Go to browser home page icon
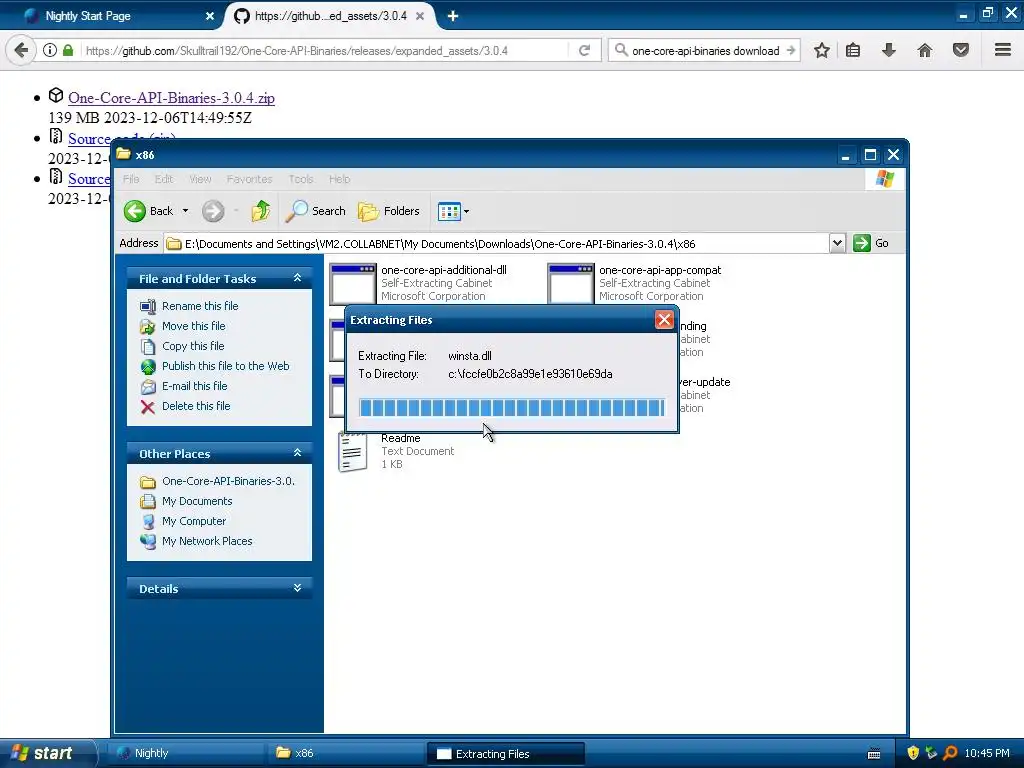Image resolution: width=1024 pixels, height=768 pixels. click(925, 50)
